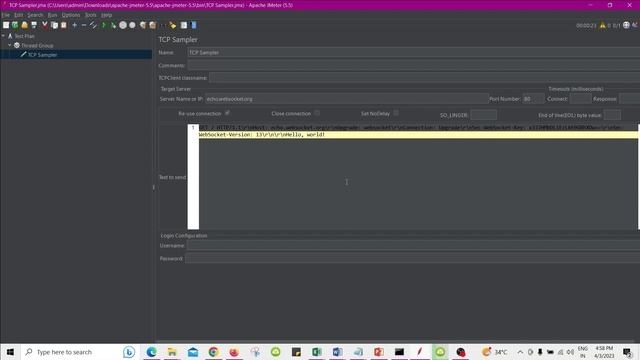
Task: Select TCP Sampler tree node
Action: (x=42, y=55)
